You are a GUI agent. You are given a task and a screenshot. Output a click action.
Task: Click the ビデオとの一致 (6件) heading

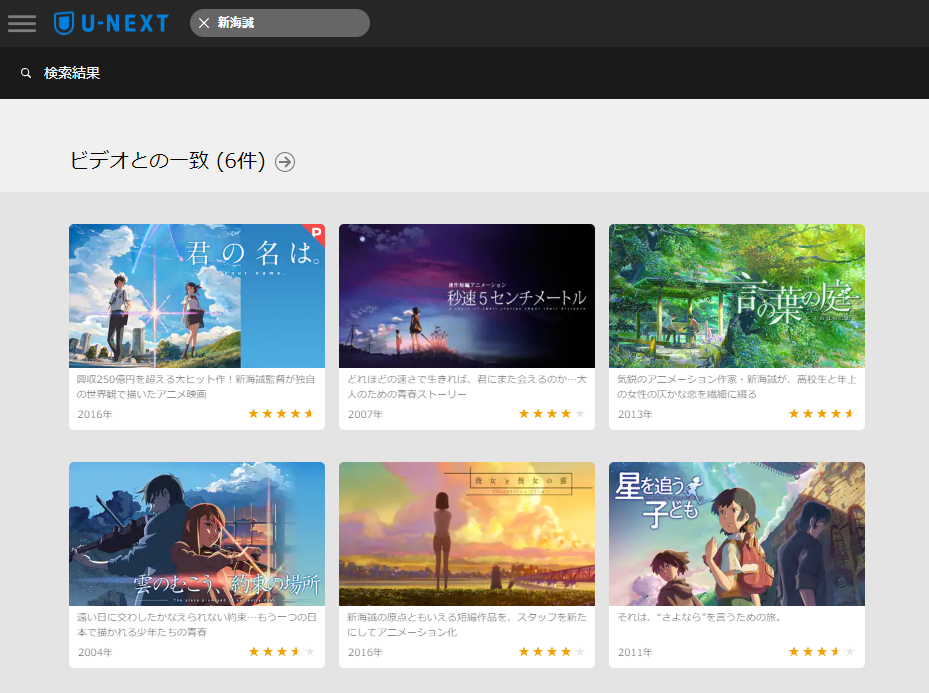tap(168, 161)
